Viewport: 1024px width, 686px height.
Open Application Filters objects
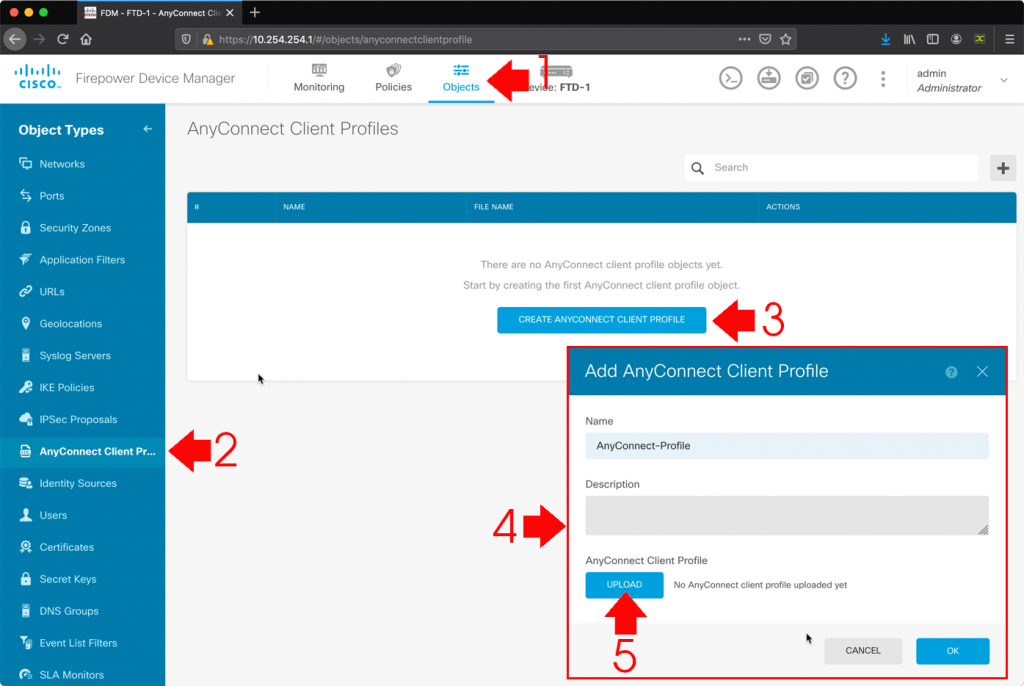83,260
